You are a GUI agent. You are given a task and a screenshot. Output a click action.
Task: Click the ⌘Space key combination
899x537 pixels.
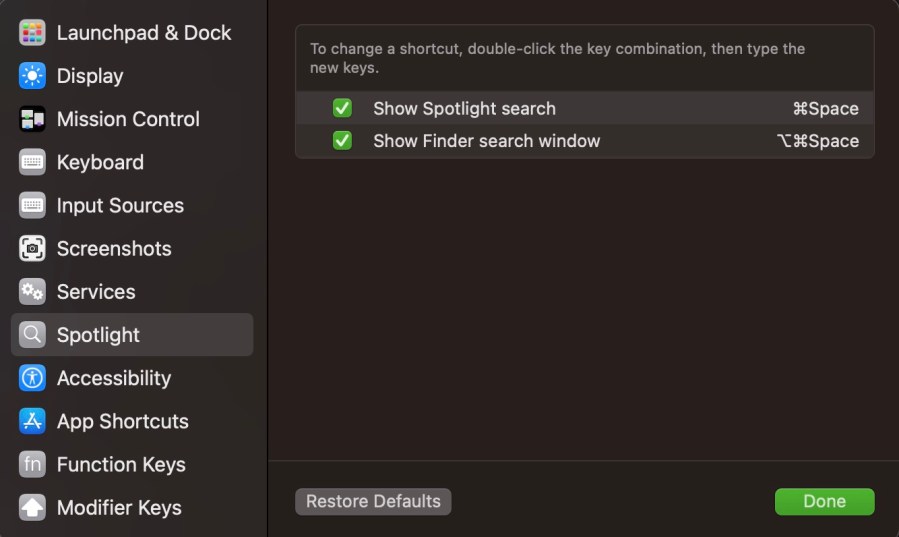click(x=825, y=108)
